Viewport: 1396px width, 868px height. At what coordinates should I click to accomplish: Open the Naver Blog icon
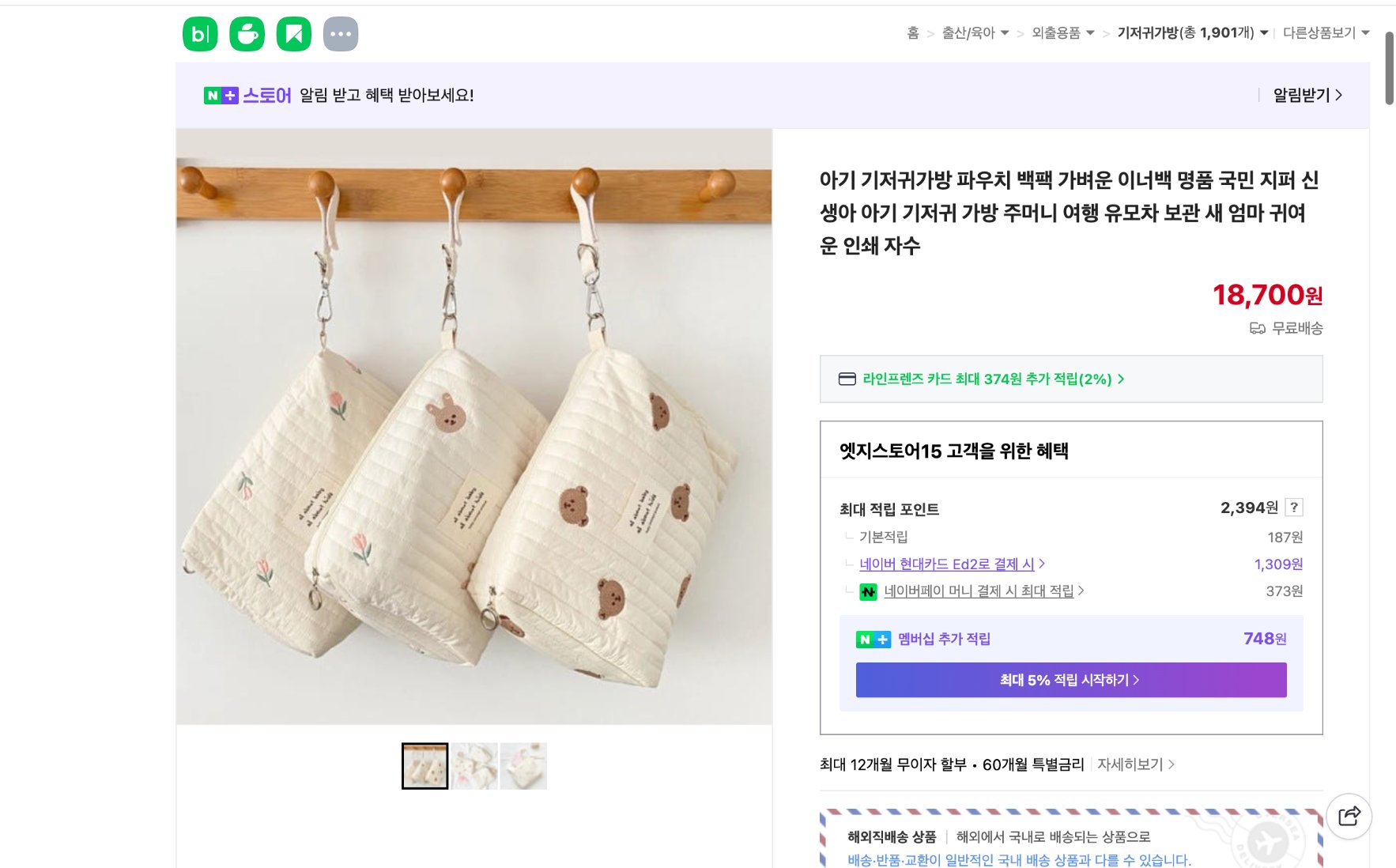click(x=200, y=33)
